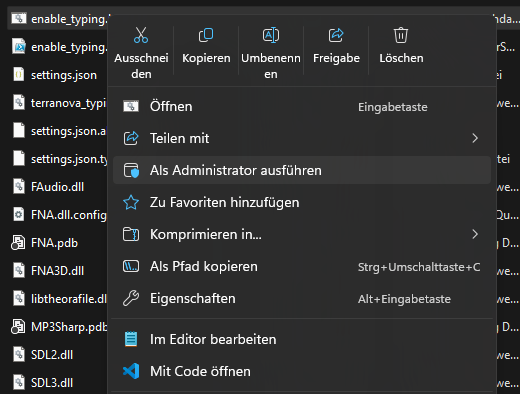Click the FNA.dll.config gear file icon
The image size is (520, 394).
(19, 214)
